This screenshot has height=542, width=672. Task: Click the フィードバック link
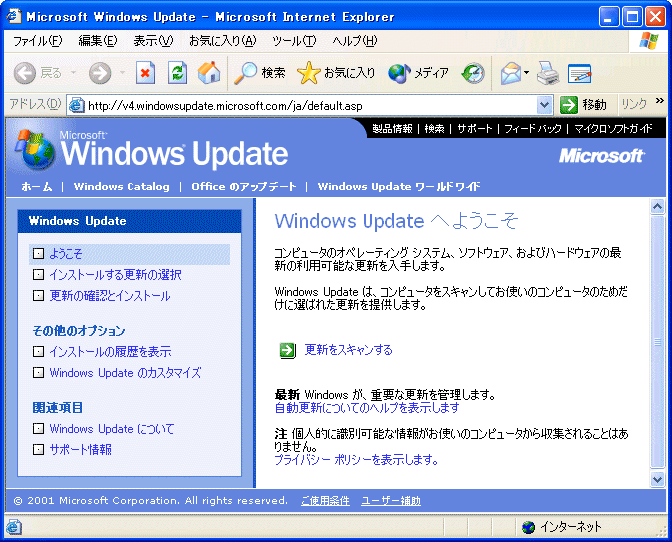click(x=532, y=129)
